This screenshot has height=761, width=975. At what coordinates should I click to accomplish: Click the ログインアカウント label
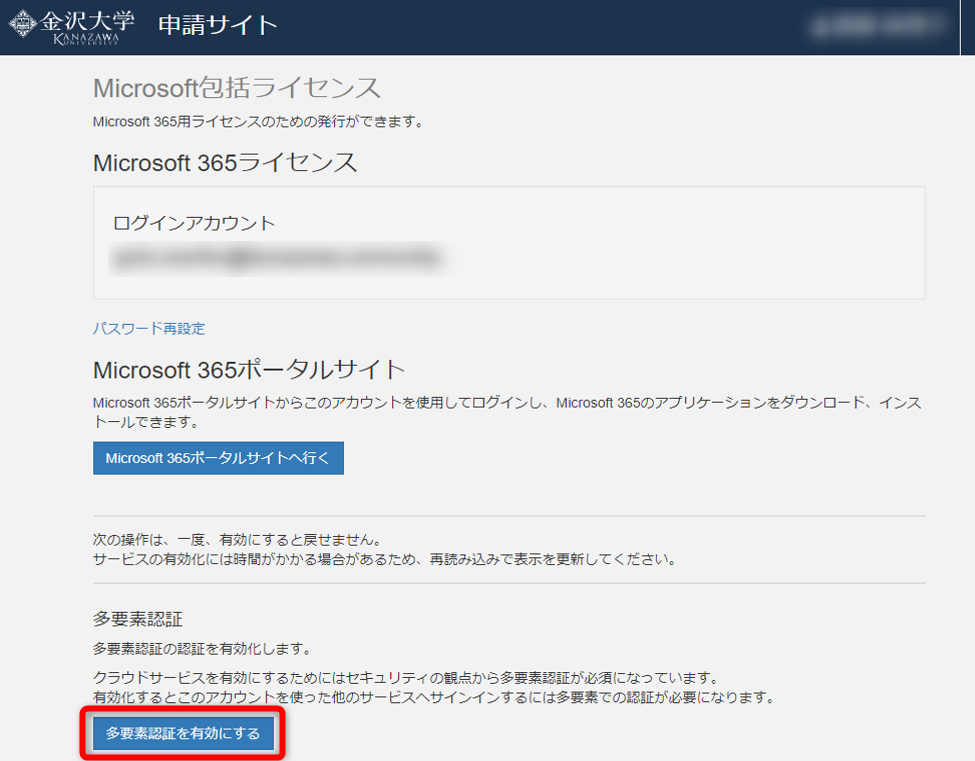click(194, 223)
